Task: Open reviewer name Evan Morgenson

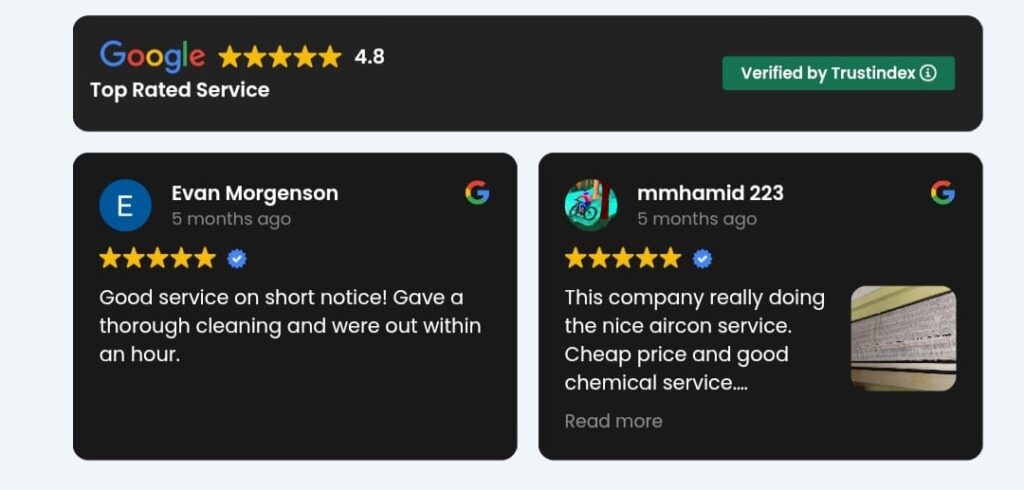Action: pos(255,193)
